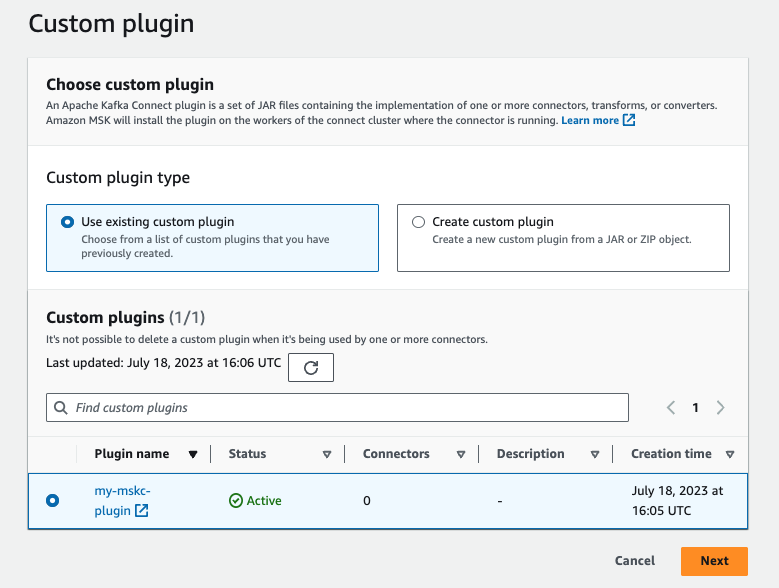The width and height of the screenshot is (779, 588).
Task: Click the external link icon beside Learn more
Action: [629, 120]
